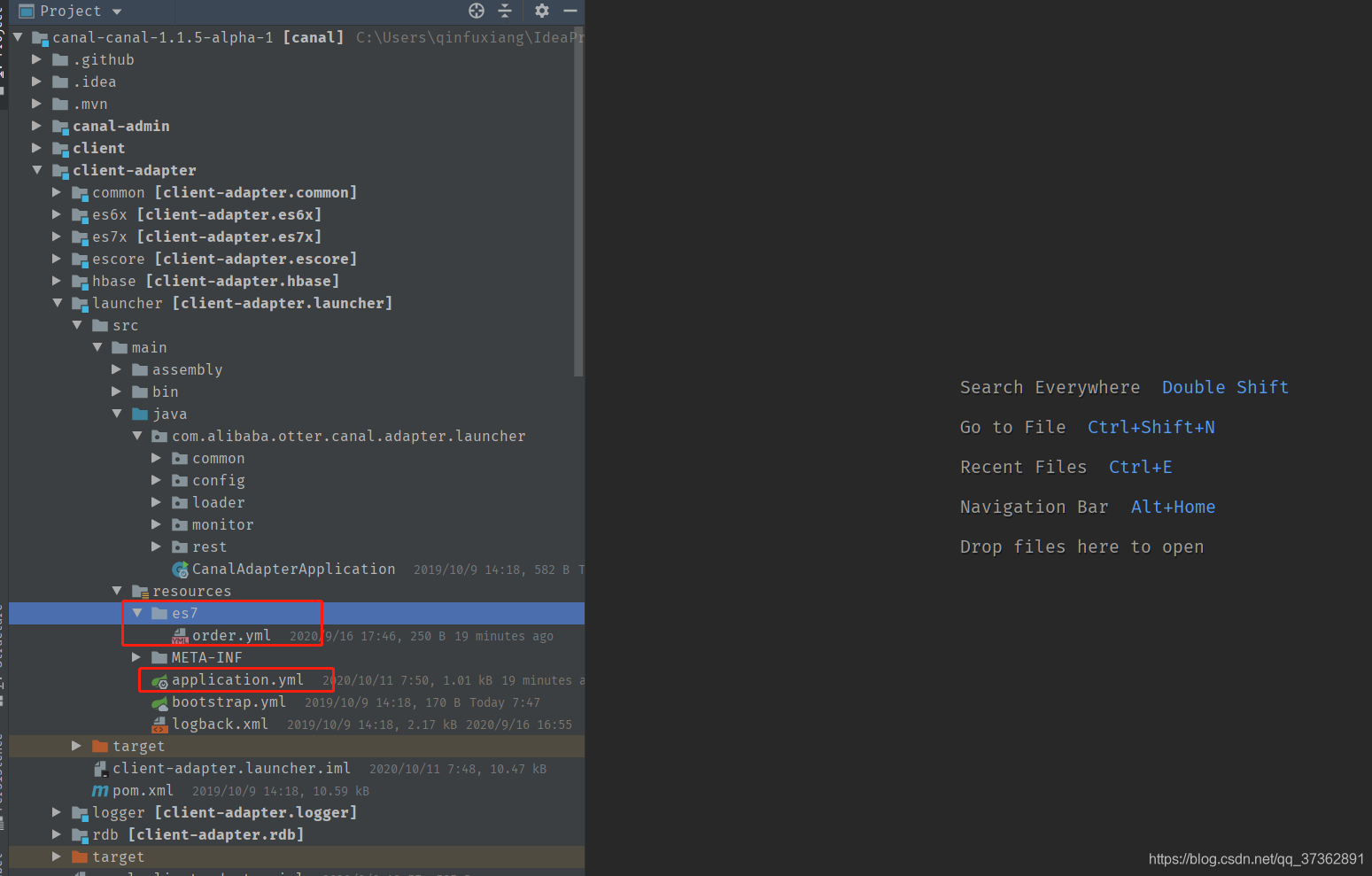The width and height of the screenshot is (1372, 876).
Task: Click the .github folder icon
Action: point(60,60)
